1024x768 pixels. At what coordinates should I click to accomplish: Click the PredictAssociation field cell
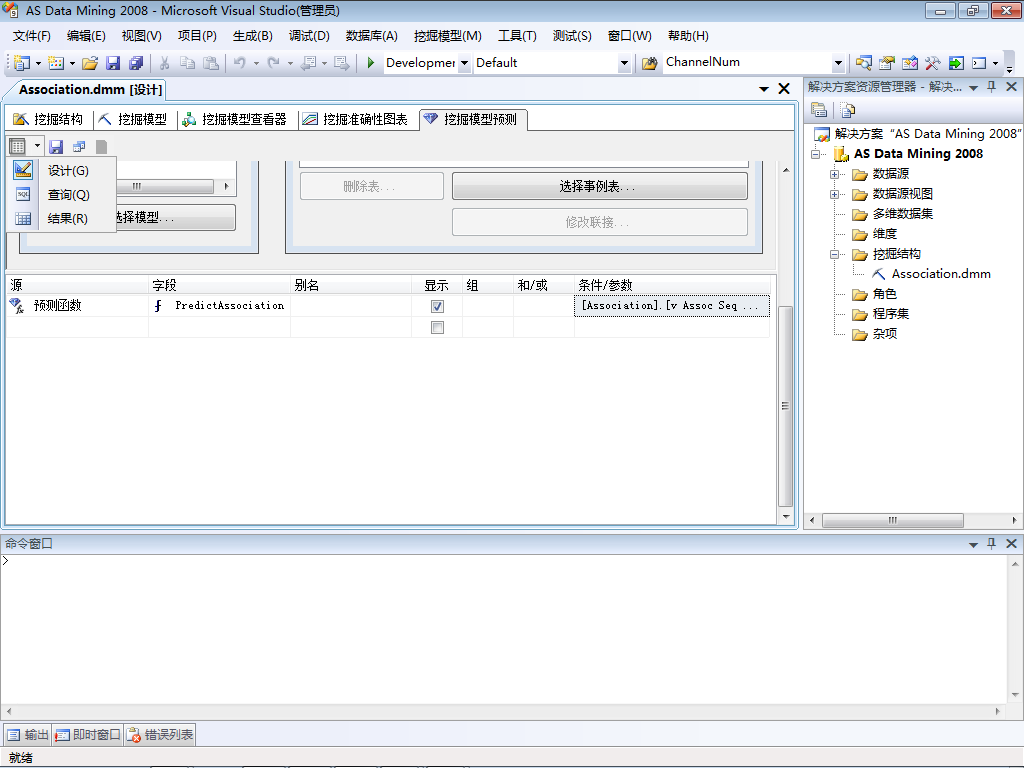point(219,306)
